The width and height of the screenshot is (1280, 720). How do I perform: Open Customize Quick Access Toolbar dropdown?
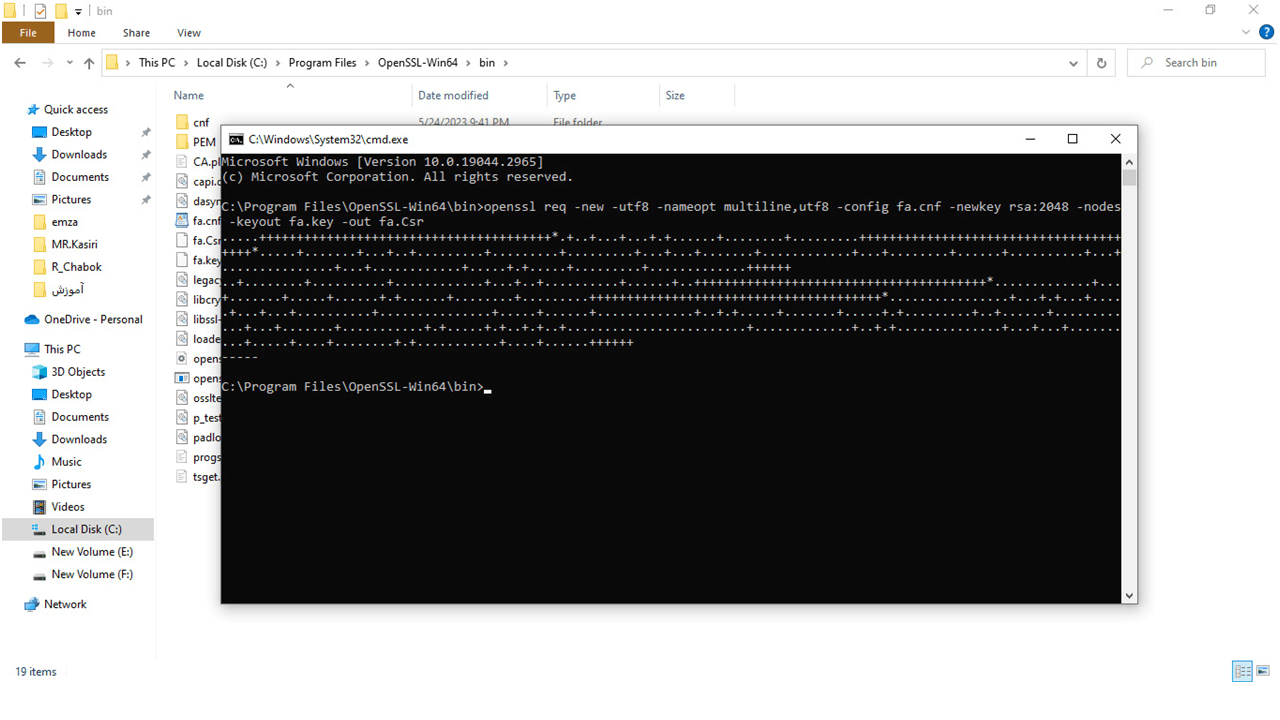pyautogui.click(x=78, y=12)
